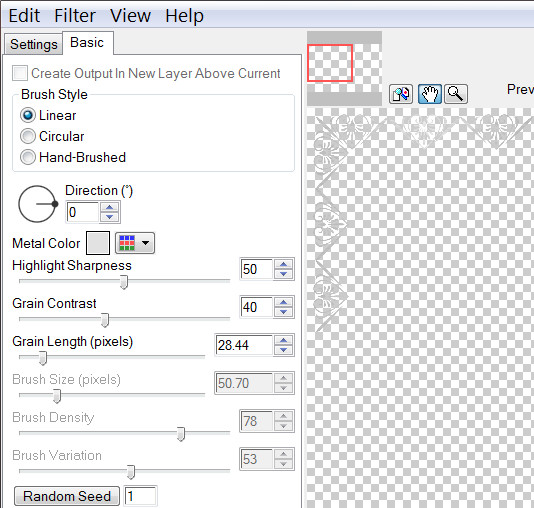Switch to the Settings tab
Viewport: 534px width, 508px height.
pyautogui.click(x=33, y=44)
